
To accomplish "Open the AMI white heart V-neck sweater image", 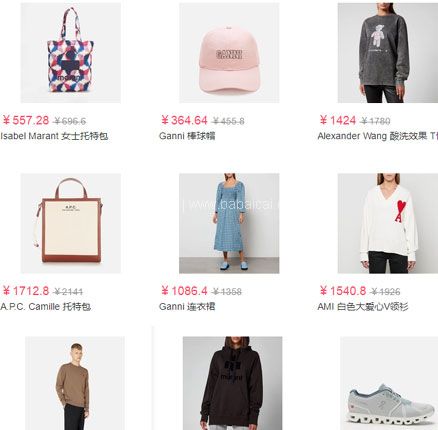I will 388,223.
